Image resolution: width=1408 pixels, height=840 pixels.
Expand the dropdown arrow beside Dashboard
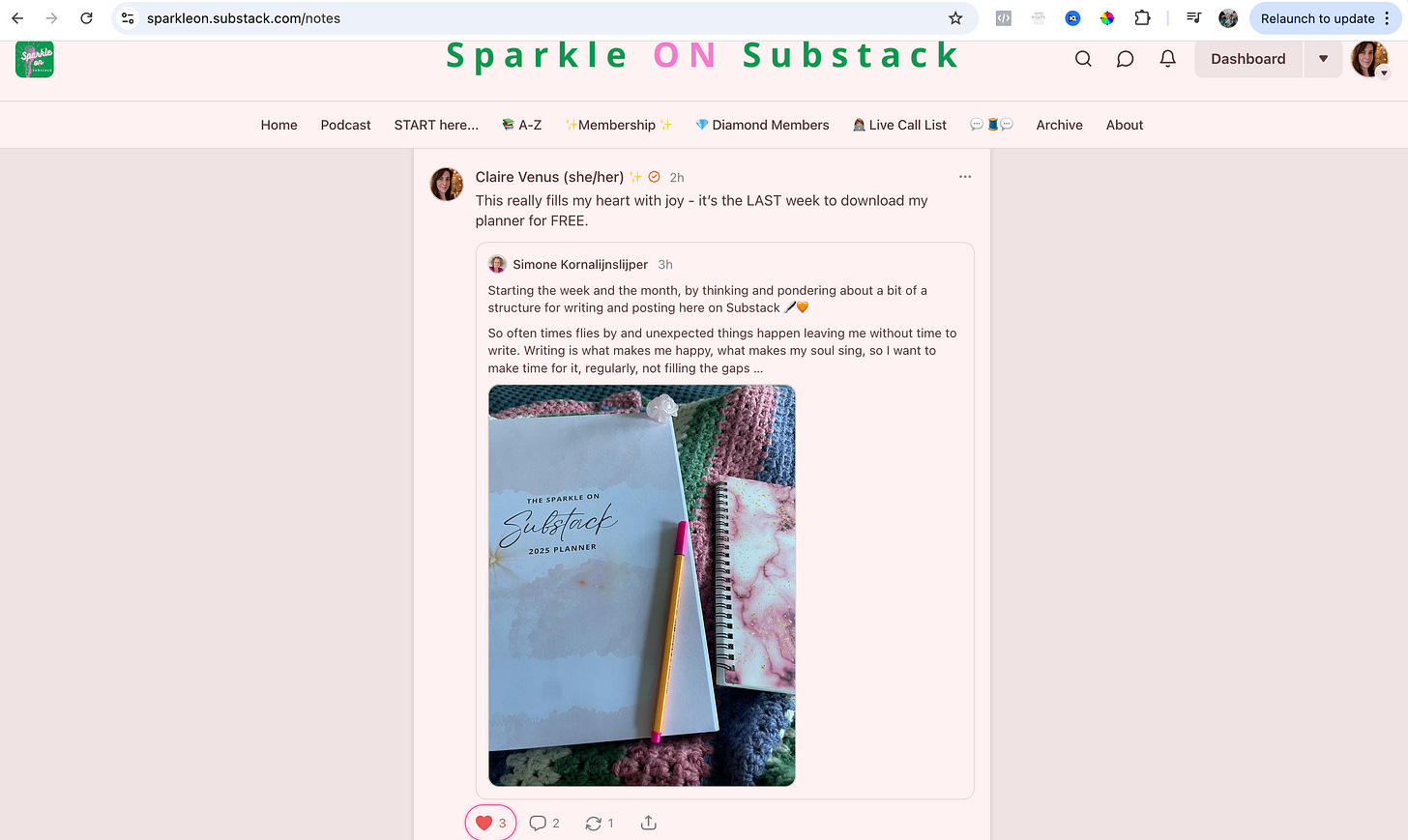[1323, 59]
